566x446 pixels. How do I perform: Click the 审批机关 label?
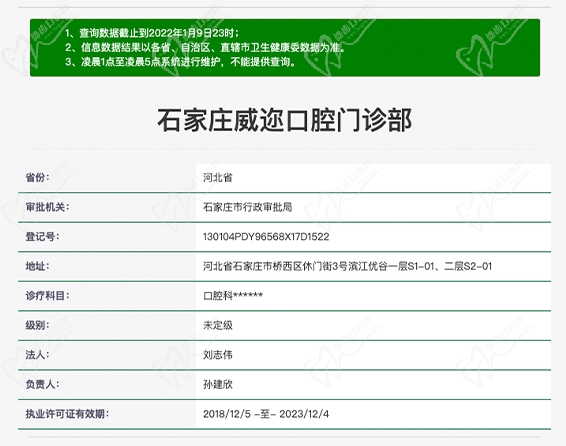tap(47, 207)
